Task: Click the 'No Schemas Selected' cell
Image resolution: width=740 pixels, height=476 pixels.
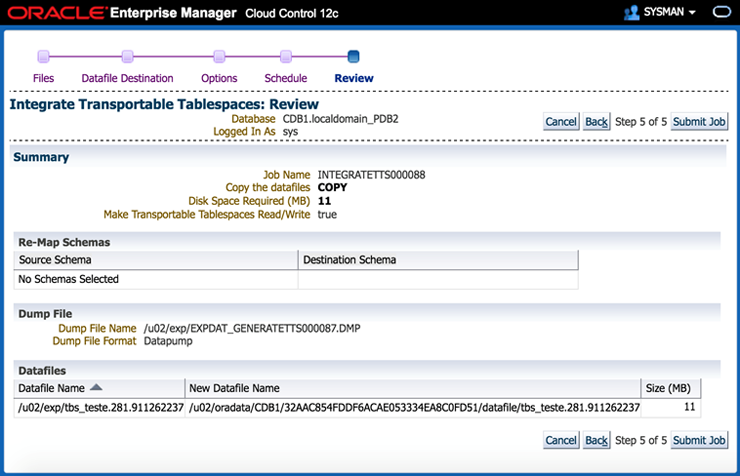Action: [x=156, y=279]
